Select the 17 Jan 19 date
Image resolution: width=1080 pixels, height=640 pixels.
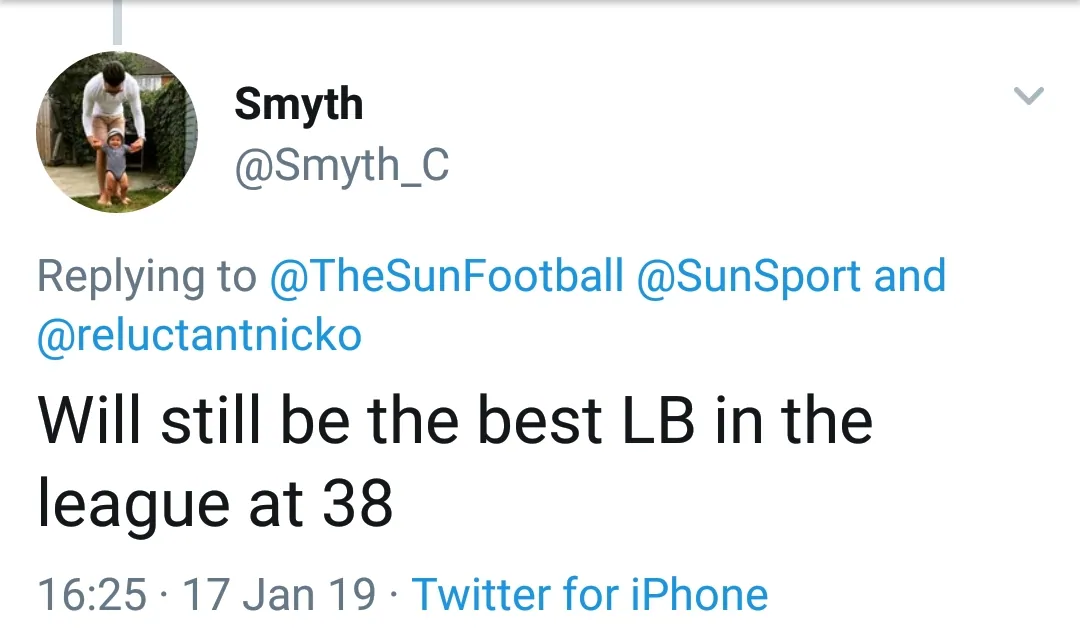pyautogui.click(x=280, y=594)
